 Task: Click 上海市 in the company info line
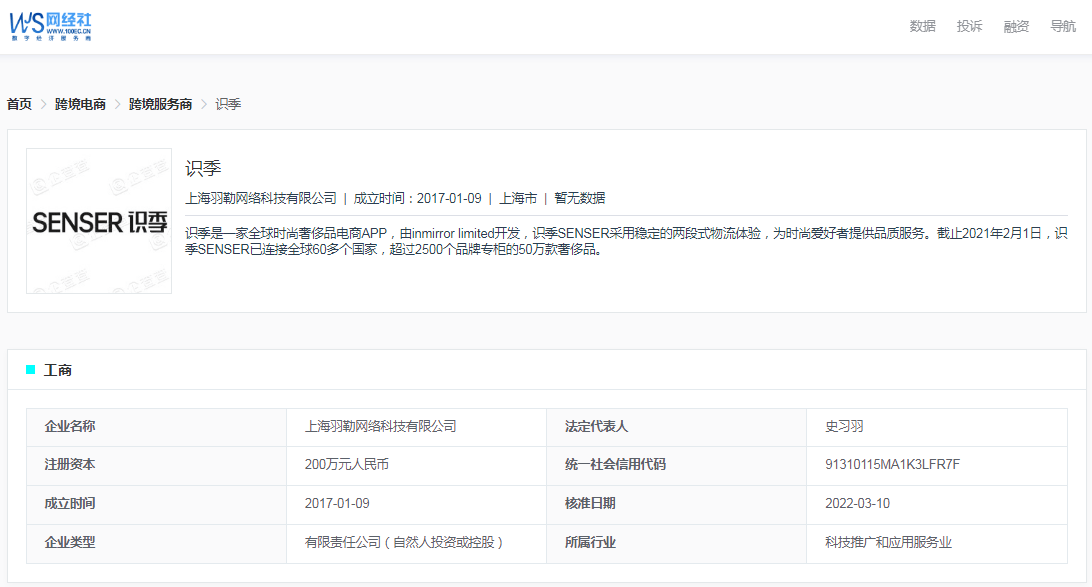[518, 198]
